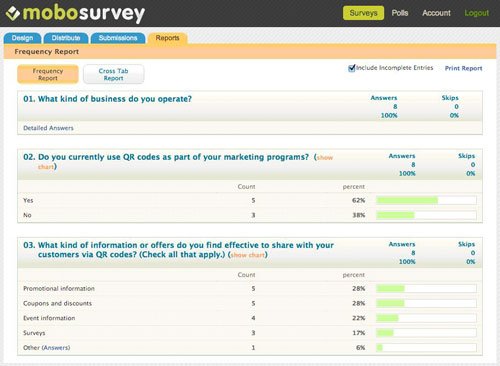500x366 pixels.
Task: Open the Submissions tab
Action: tap(118, 38)
